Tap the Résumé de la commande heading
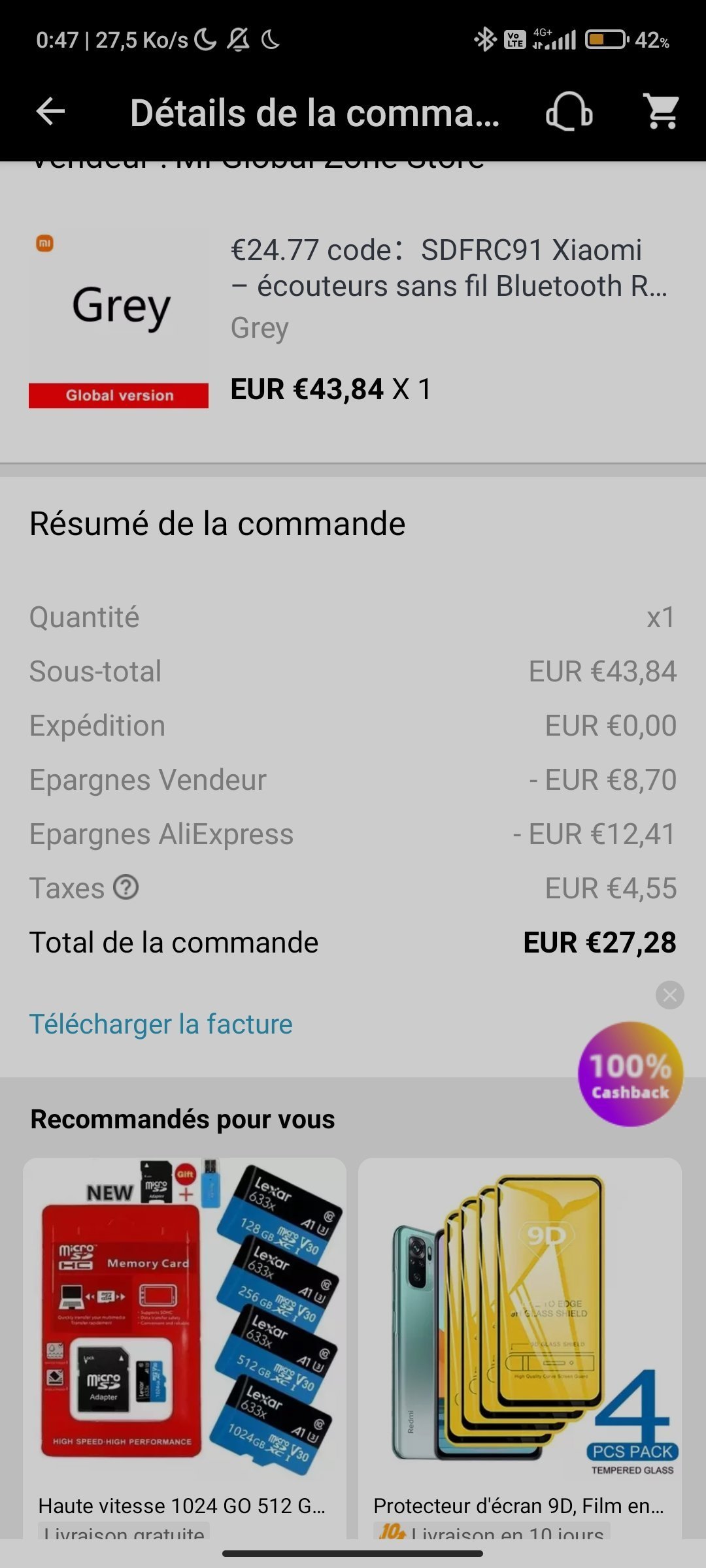This screenshot has width=706, height=1568. pos(217,524)
